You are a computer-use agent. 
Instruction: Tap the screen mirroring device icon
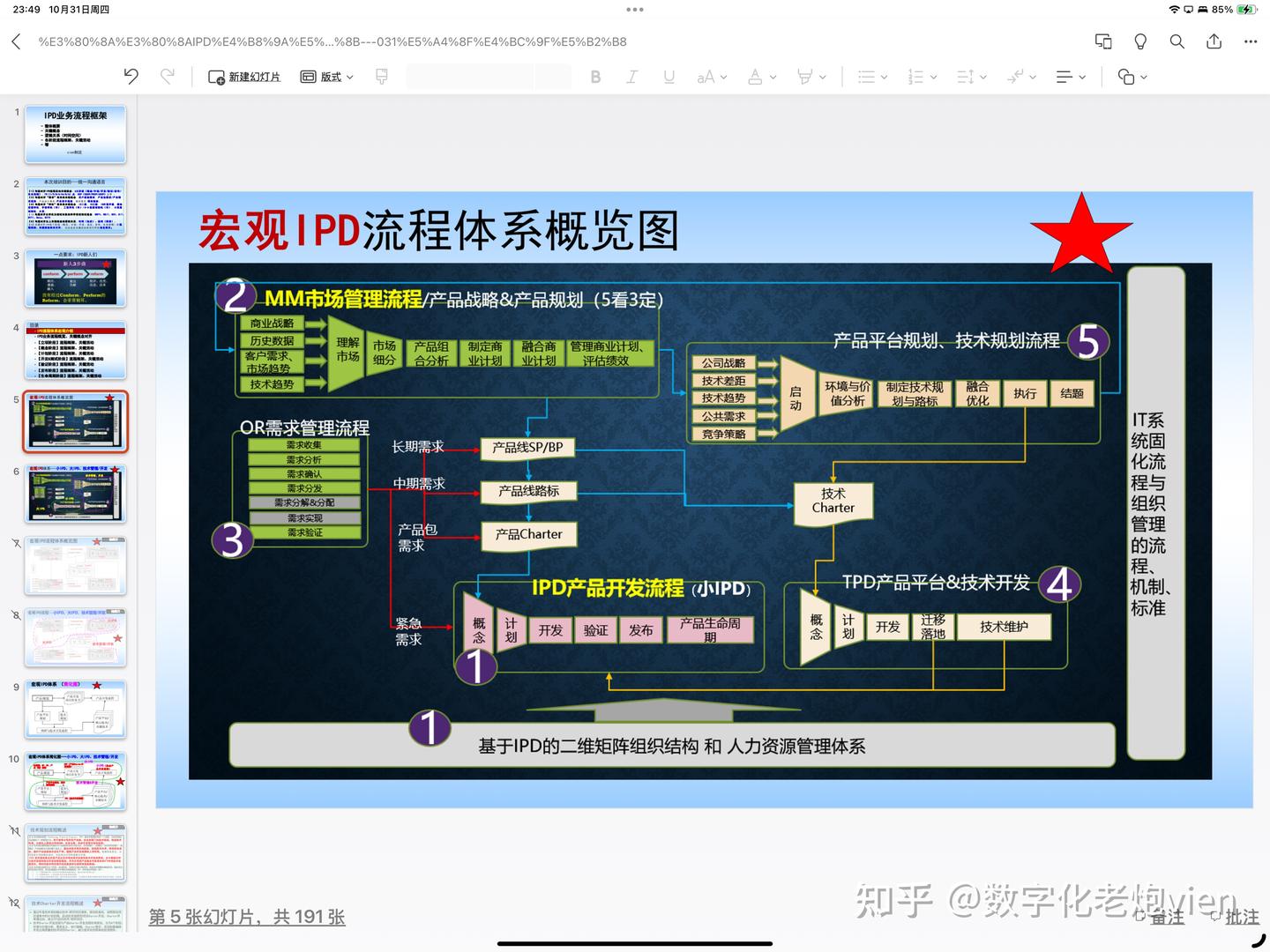1102,41
